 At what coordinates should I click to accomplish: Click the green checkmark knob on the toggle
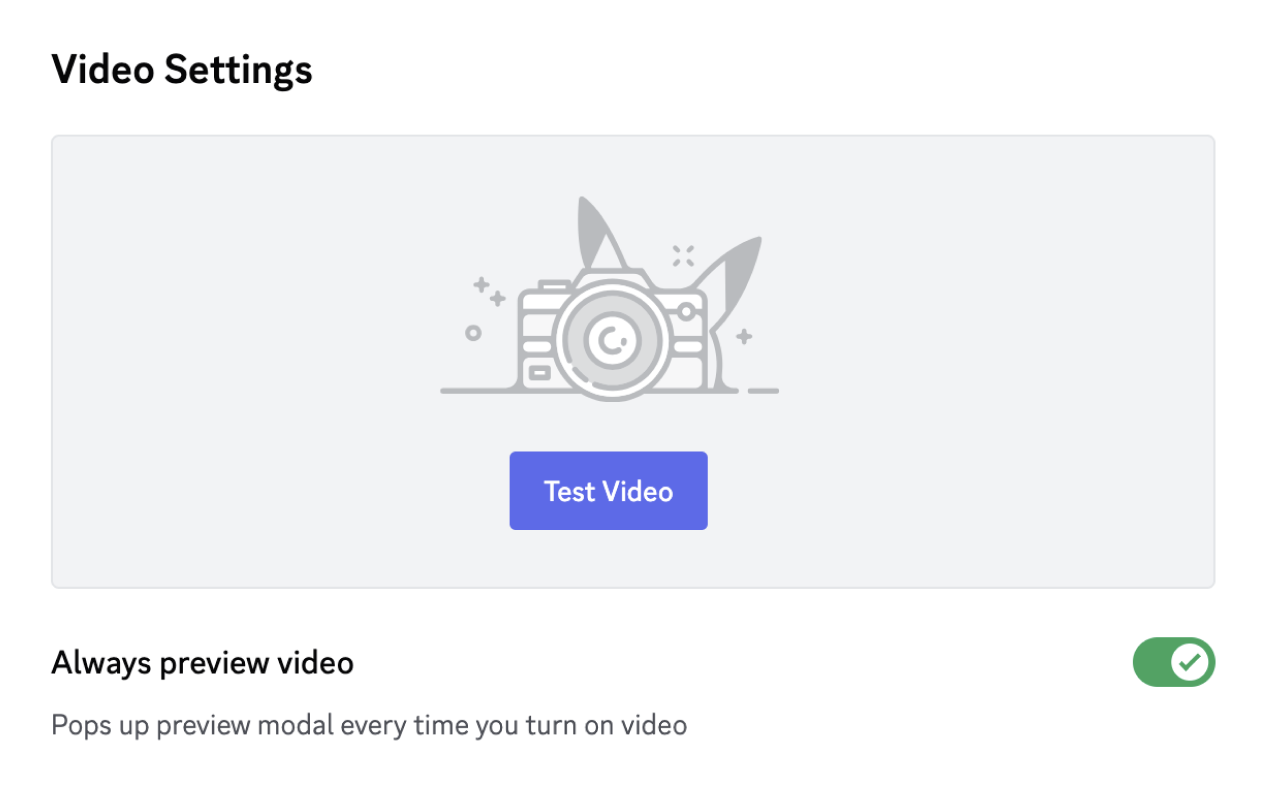[1191, 662]
